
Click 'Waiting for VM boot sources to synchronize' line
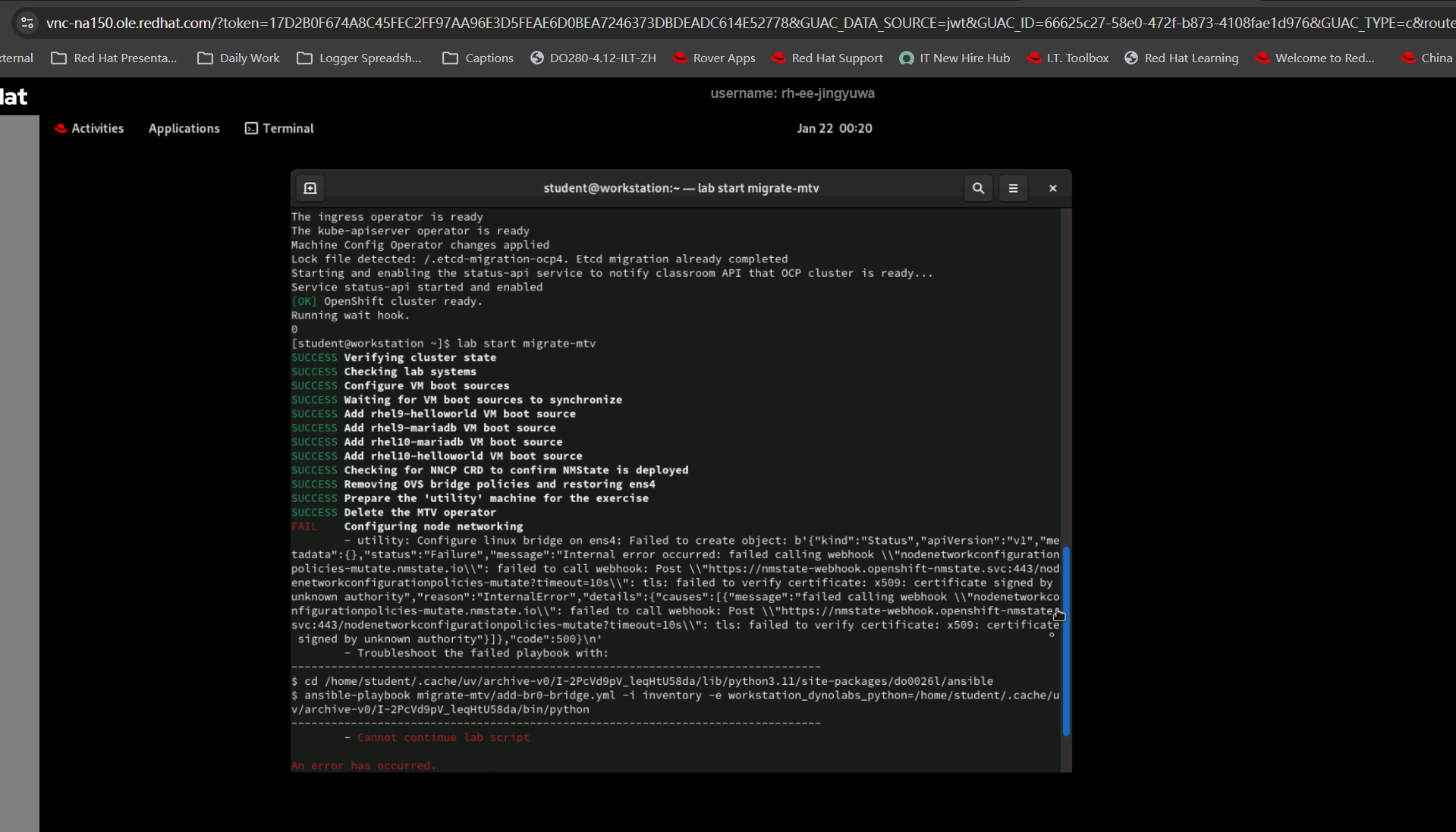pos(483,400)
